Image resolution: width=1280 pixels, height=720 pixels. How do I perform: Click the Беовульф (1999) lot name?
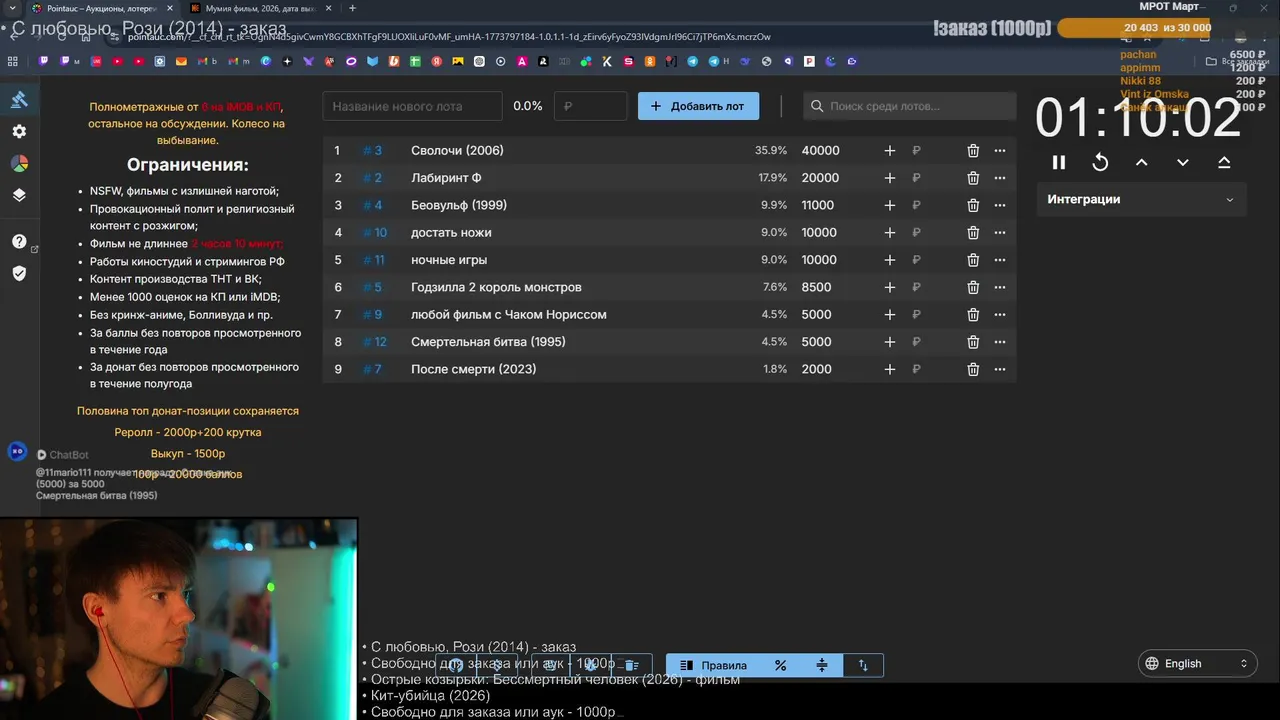(x=459, y=205)
